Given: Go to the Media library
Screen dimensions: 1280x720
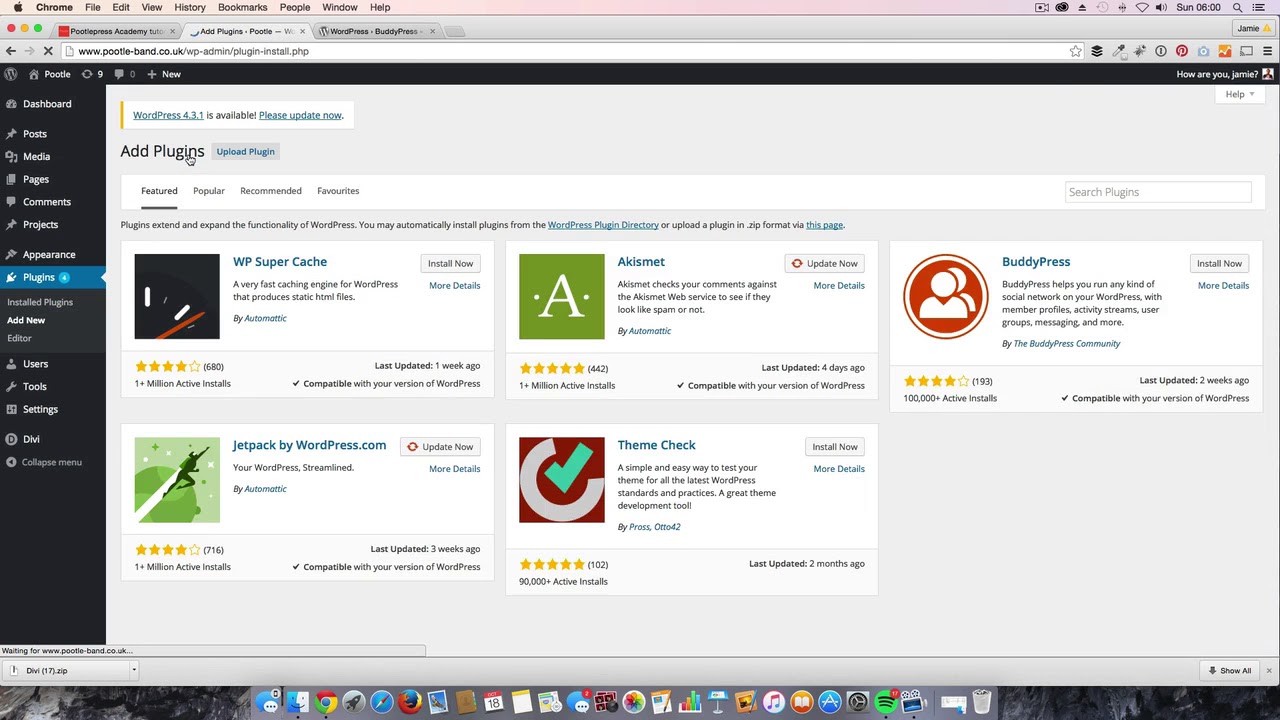Looking at the screenshot, I should [36, 157].
